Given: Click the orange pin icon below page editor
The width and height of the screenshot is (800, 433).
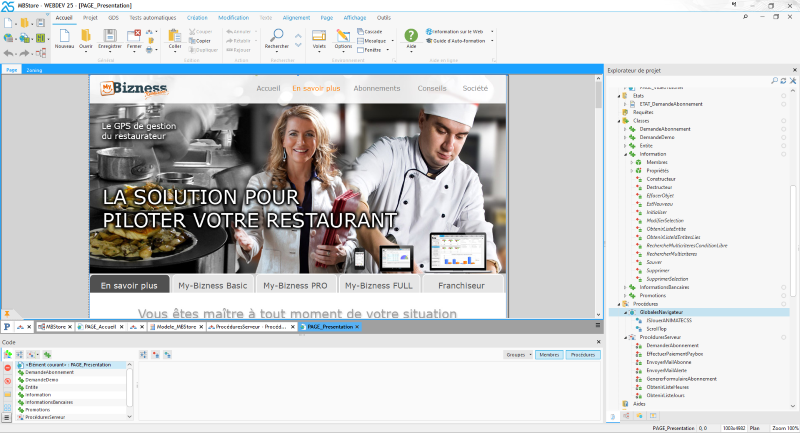Looking at the screenshot, I should tap(7, 314).
